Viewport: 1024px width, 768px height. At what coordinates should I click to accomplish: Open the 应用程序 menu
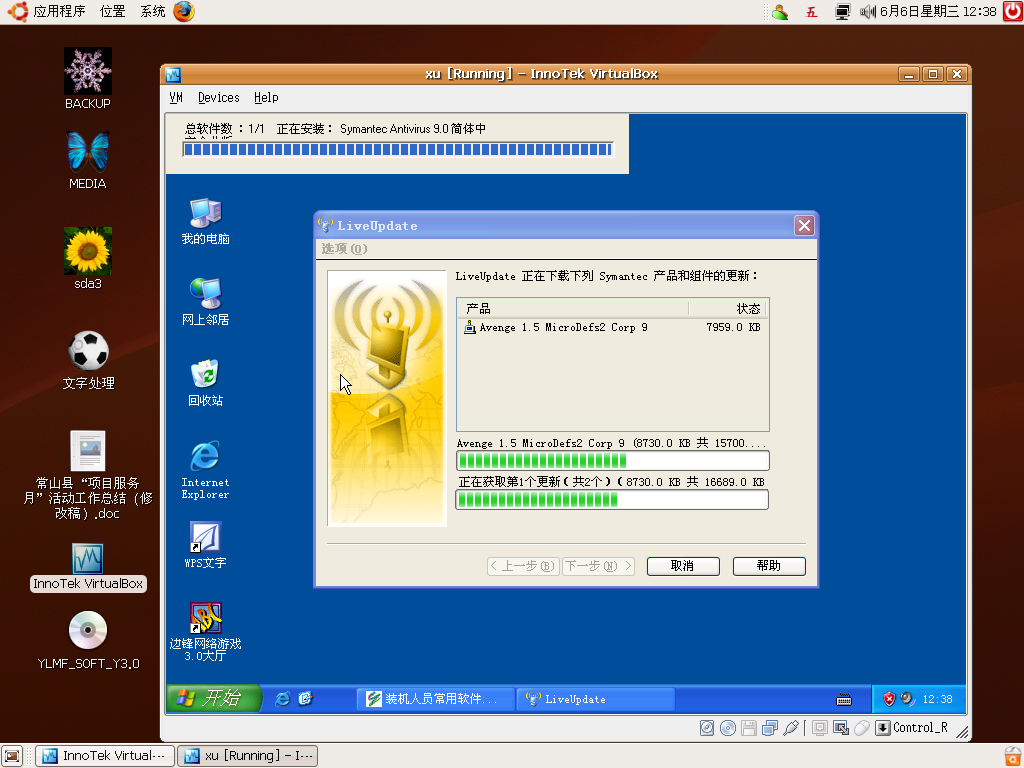[59, 11]
